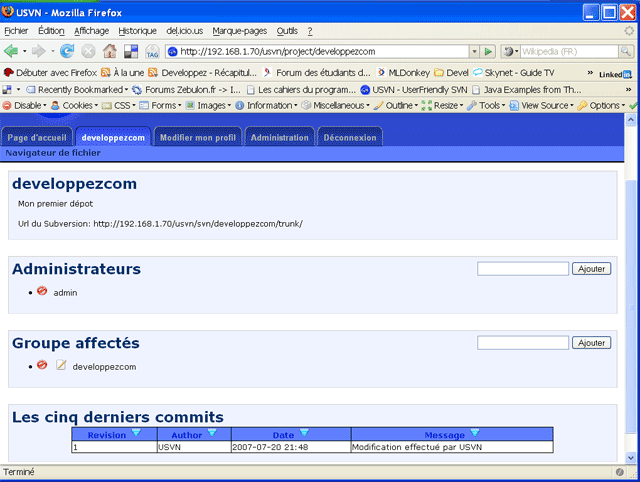This screenshot has width=640, height=482.
Task: Click the Home icon in navigation toolbar
Action: tap(110, 51)
